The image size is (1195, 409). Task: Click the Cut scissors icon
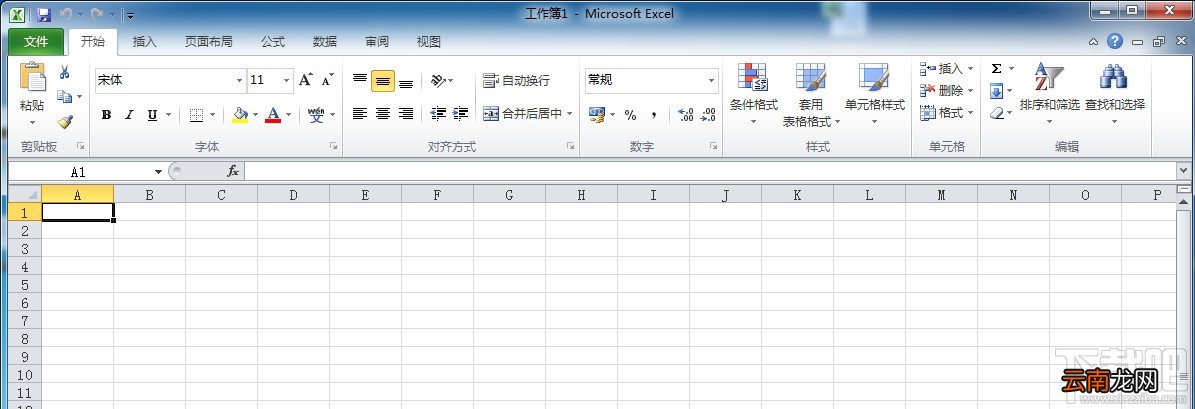pos(65,73)
